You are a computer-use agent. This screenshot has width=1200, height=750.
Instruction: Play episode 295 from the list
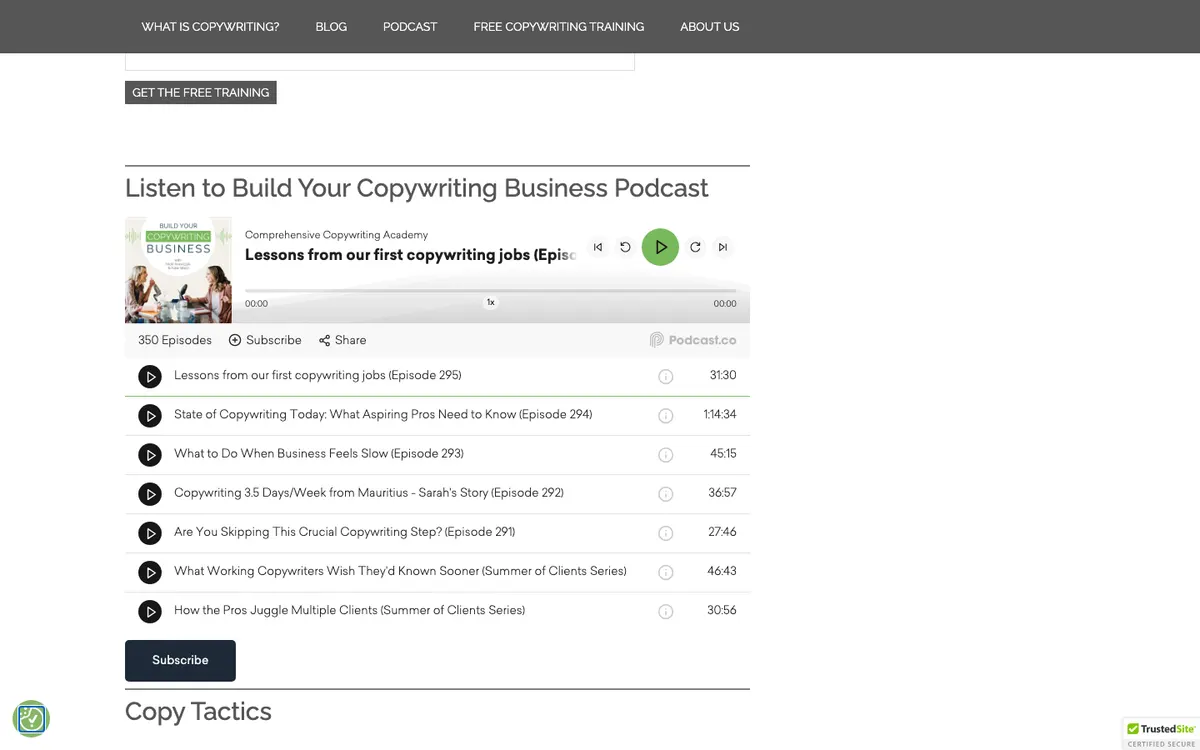(150, 377)
